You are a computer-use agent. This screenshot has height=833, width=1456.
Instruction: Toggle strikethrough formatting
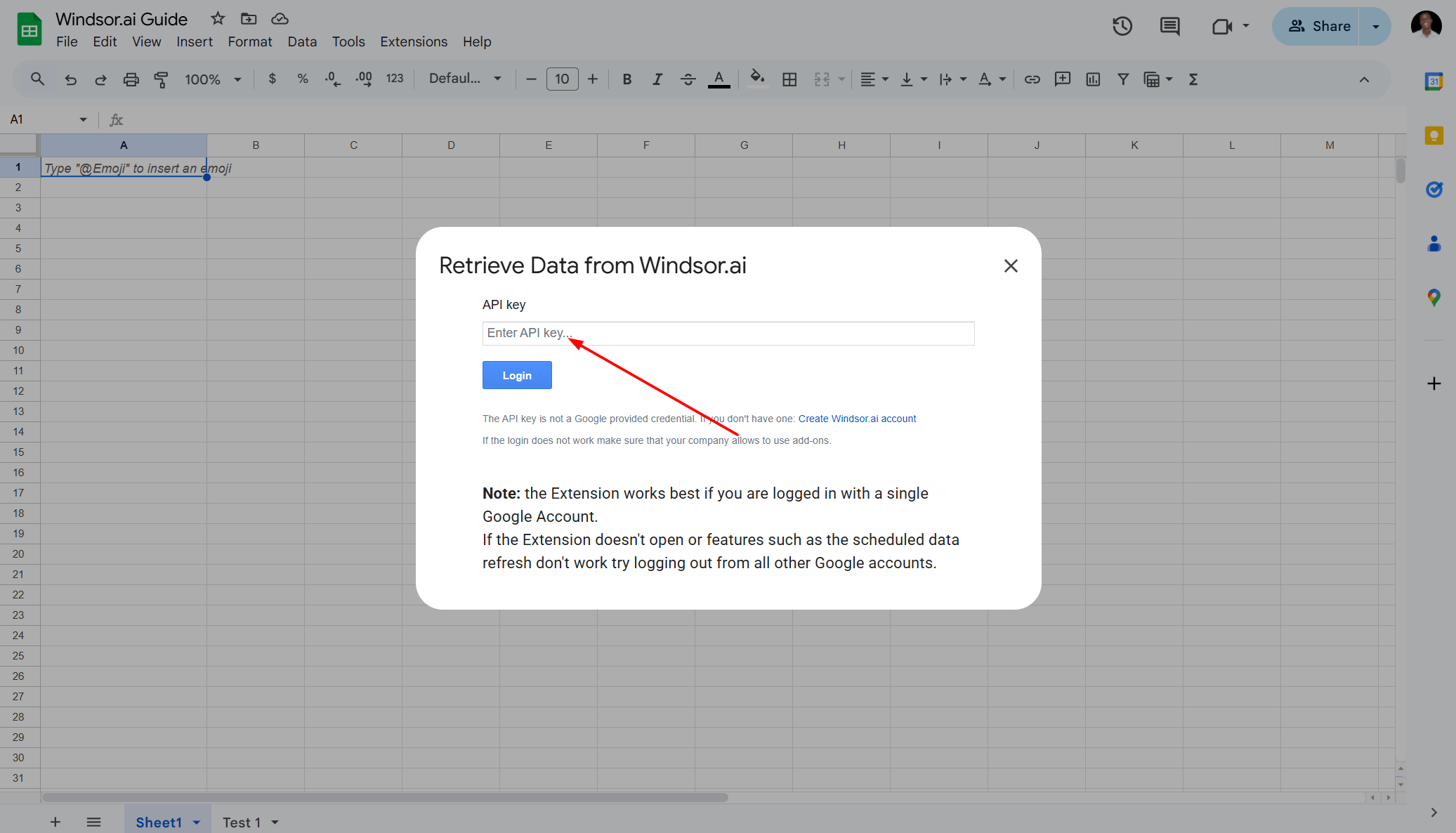click(688, 79)
